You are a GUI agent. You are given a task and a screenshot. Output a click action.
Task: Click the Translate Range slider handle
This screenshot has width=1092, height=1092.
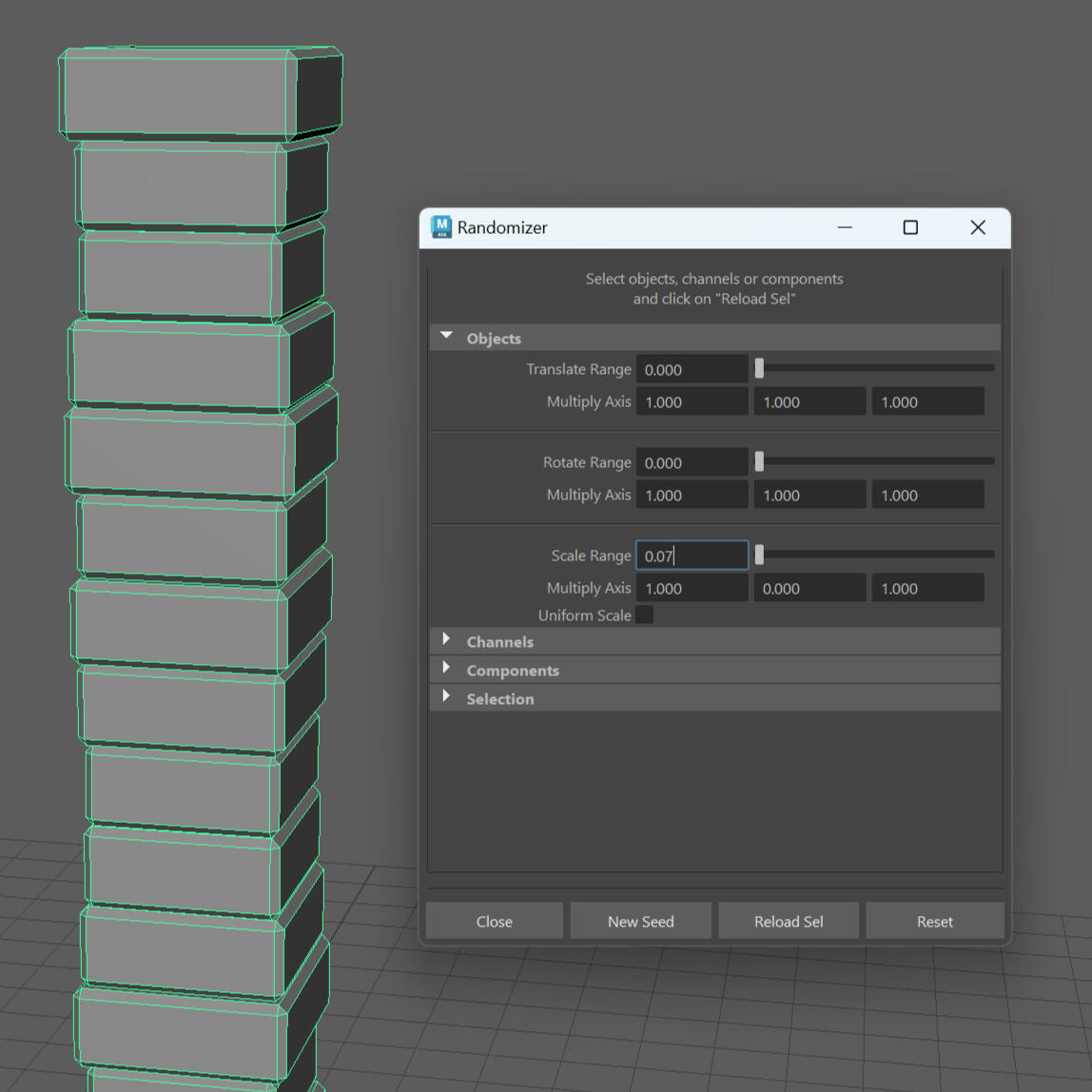click(x=759, y=368)
